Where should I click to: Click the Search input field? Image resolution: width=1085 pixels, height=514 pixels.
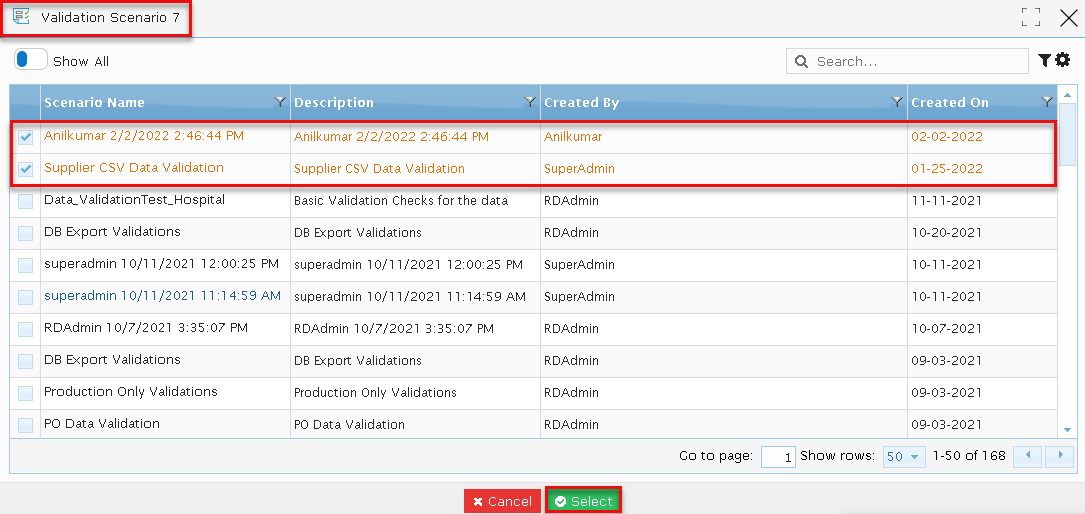(907, 61)
